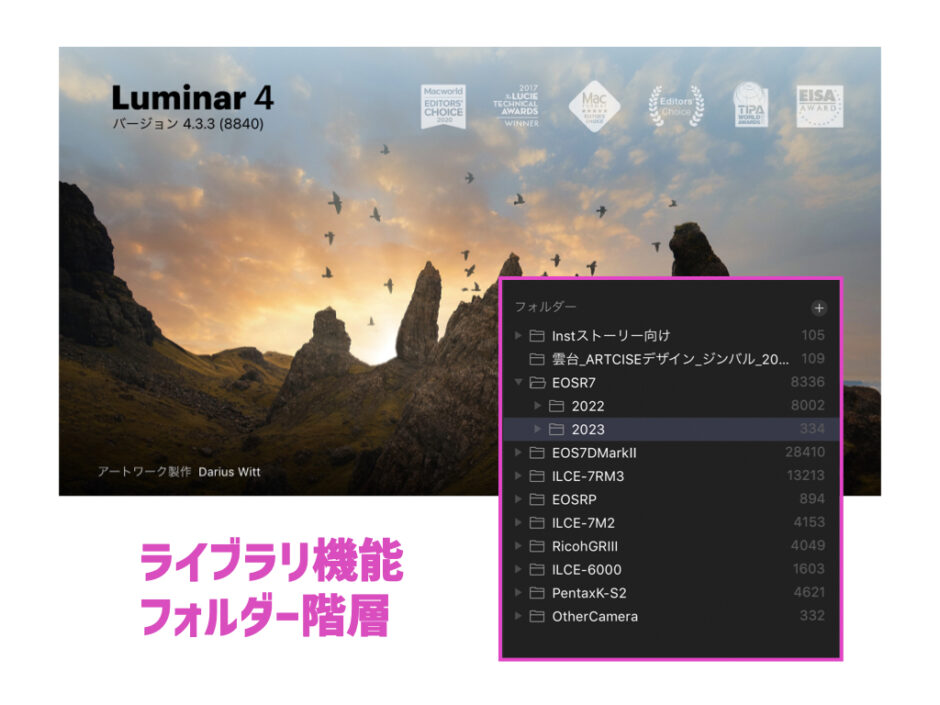Select the PentaxK-S2 folder row

pos(670,593)
